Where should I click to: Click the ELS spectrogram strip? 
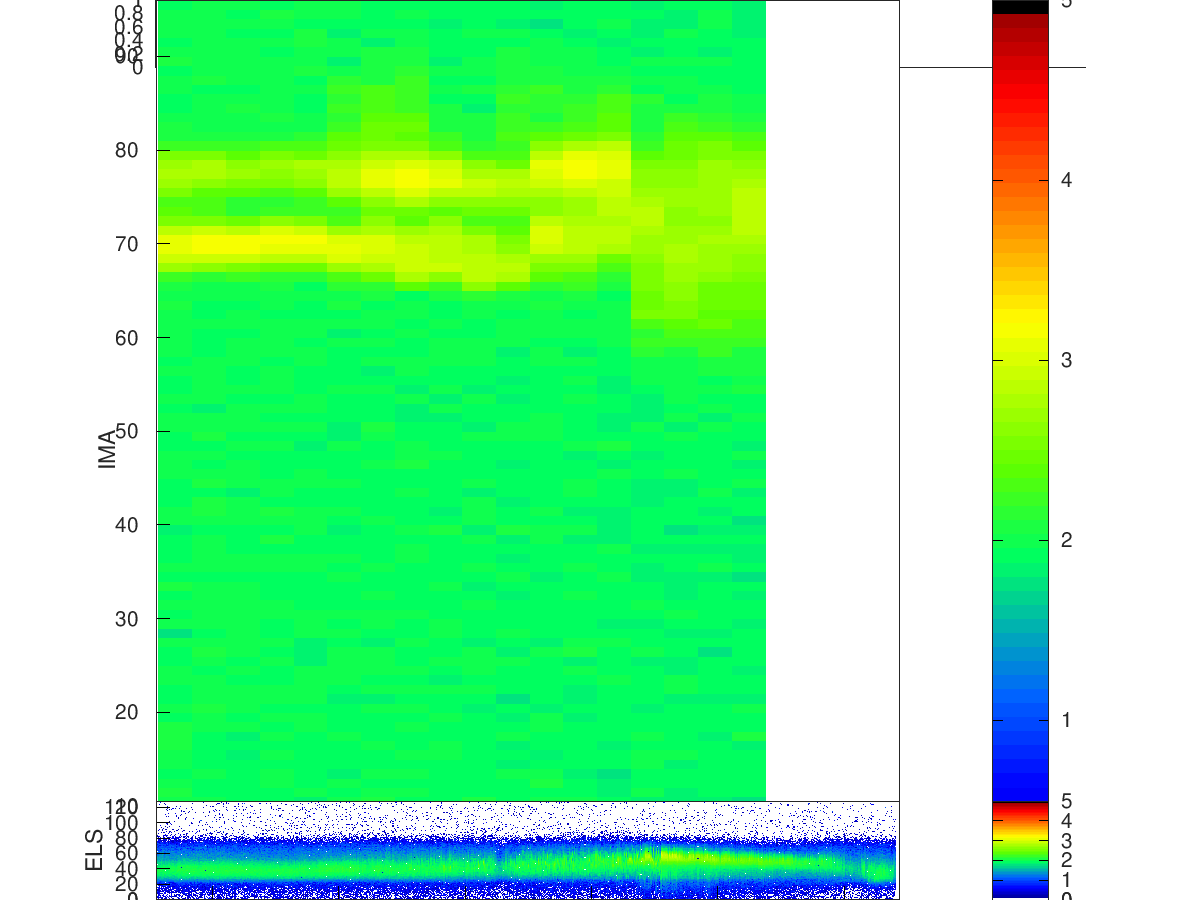point(527,850)
